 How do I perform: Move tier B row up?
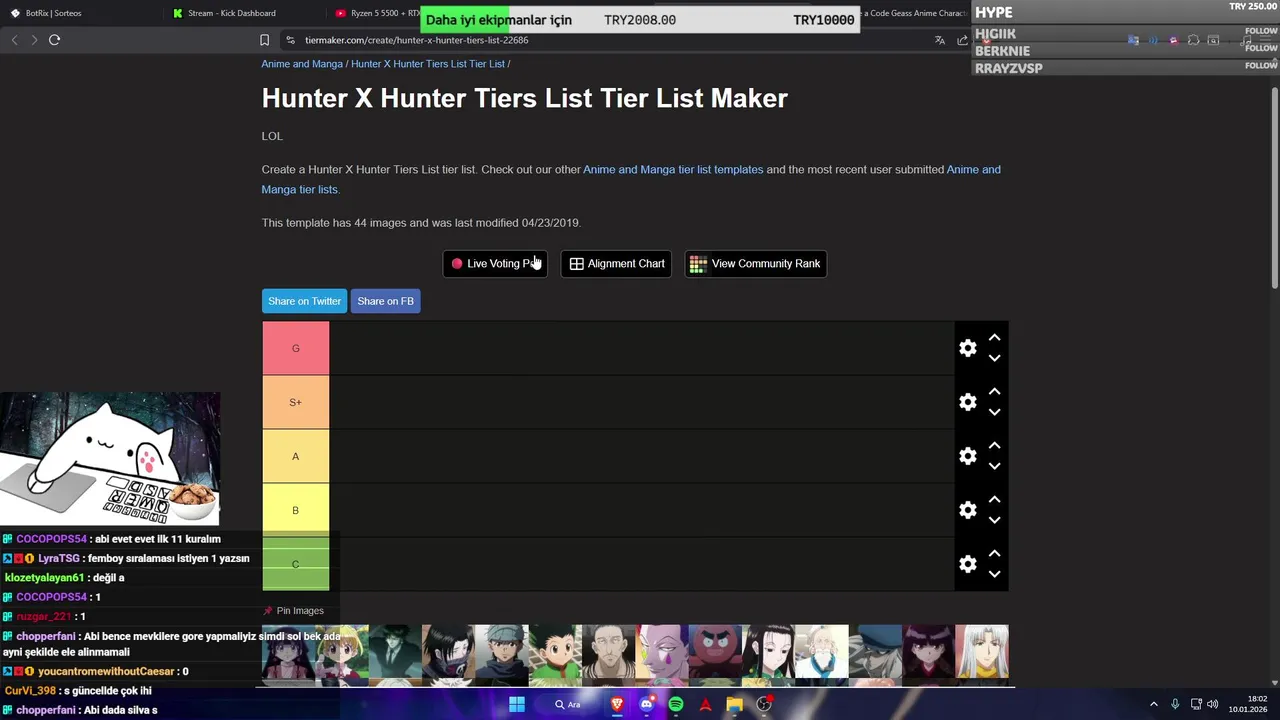(x=994, y=500)
